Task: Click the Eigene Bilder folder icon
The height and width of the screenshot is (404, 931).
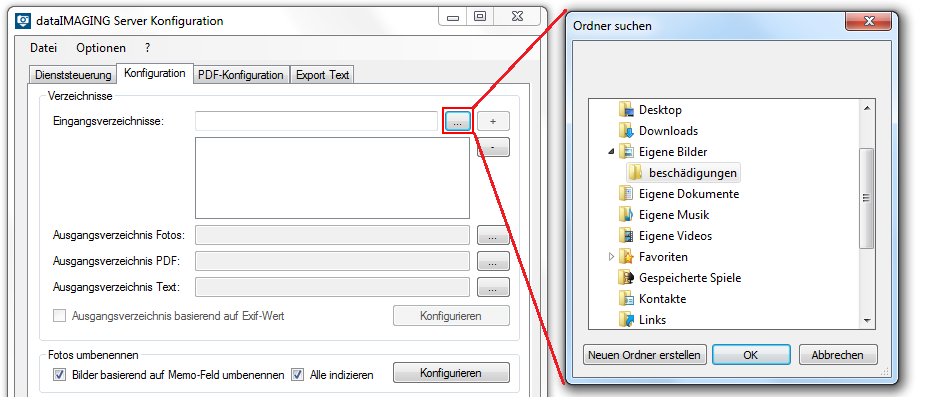Action: [x=626, y=152]
